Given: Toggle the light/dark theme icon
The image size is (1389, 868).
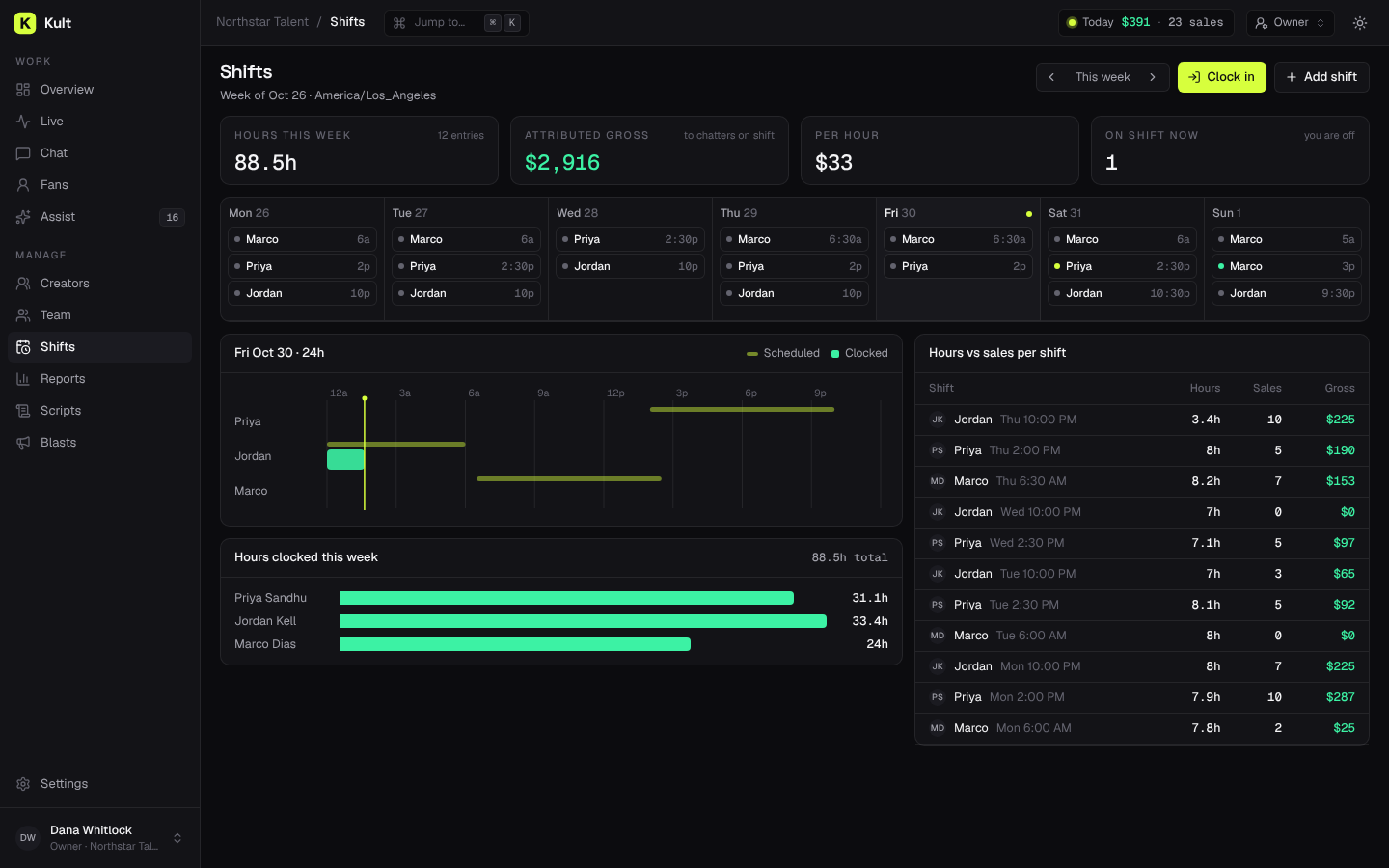Looking at the screenshot, I should point(1360,23).
